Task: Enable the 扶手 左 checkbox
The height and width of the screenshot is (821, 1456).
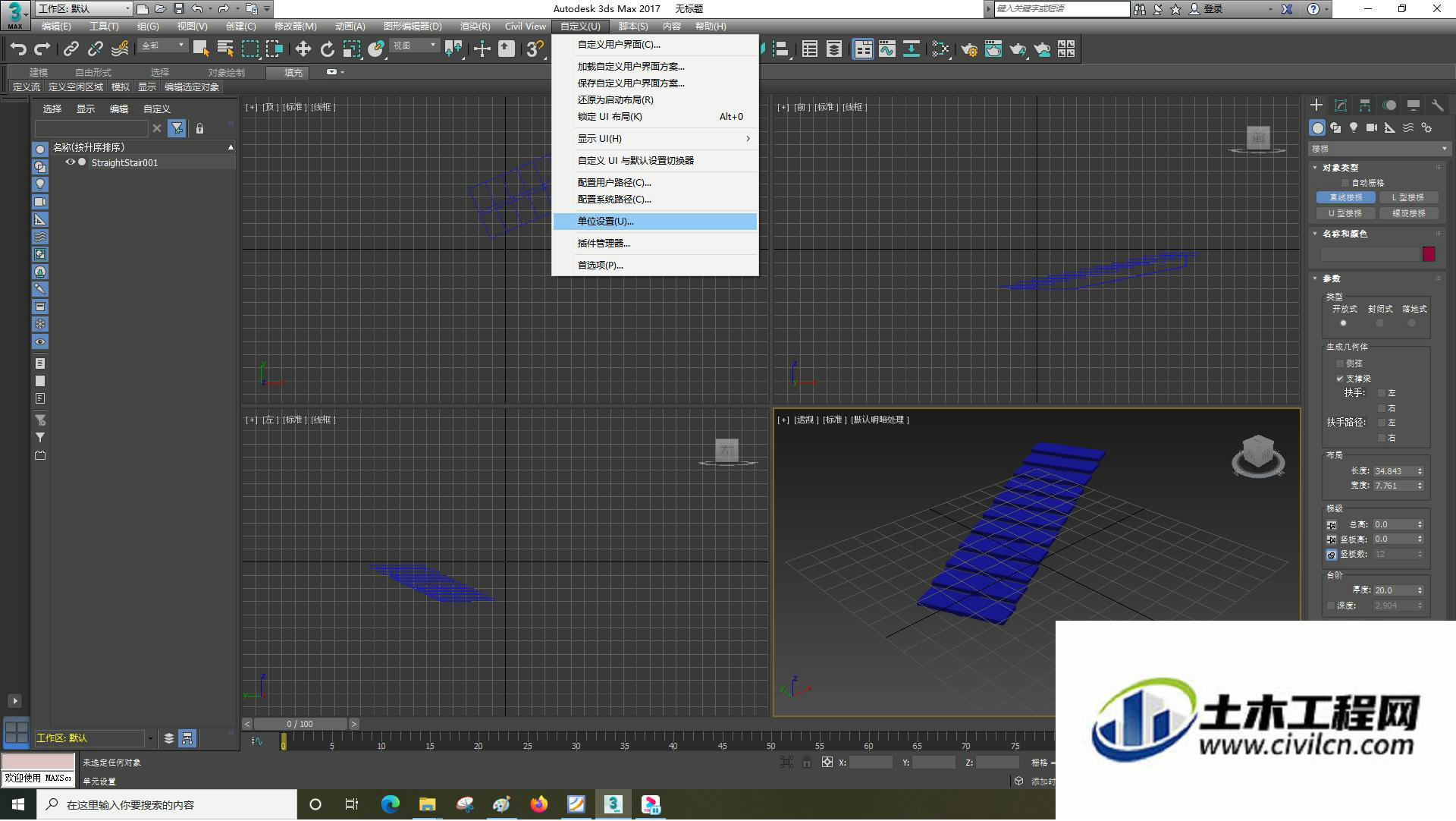Action: click(x=1382, y=393)
